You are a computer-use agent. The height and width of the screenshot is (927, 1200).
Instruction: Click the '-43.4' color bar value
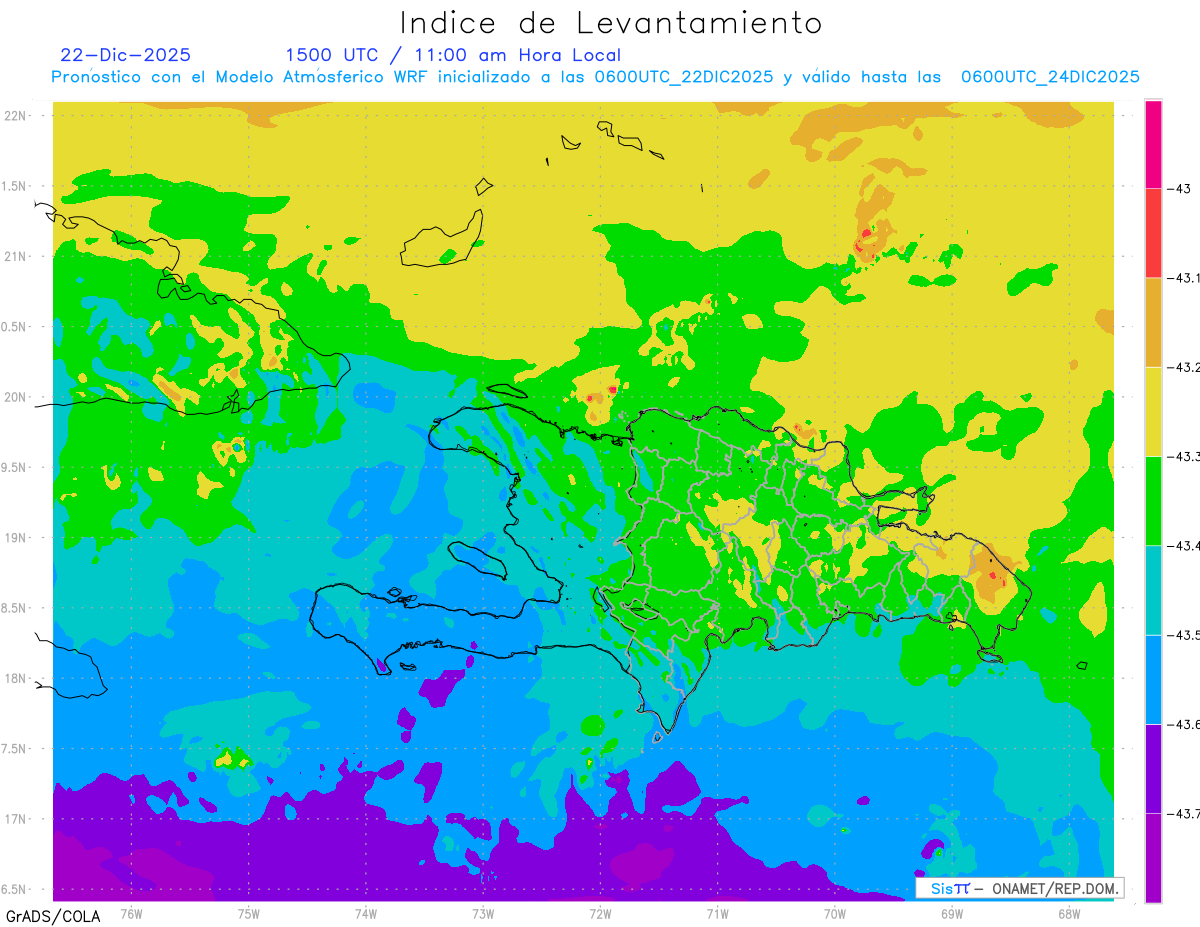point(1183,546)
